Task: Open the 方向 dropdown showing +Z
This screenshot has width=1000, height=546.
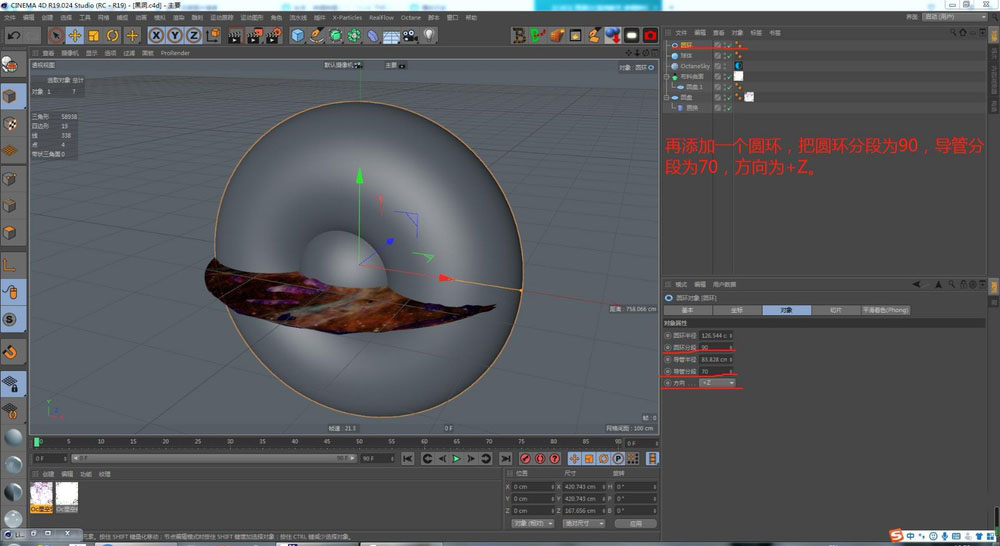Action: pyautogui.click(x=717, y=383)
